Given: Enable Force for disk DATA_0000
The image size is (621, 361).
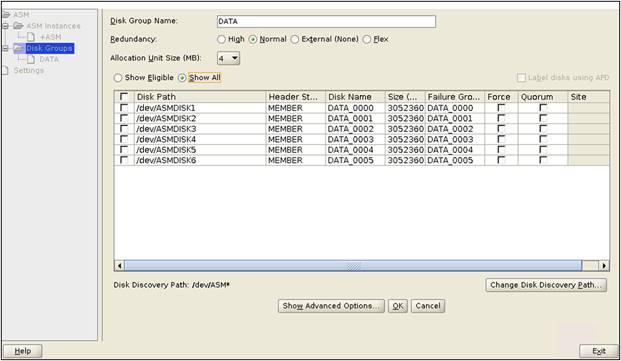Looking at the screenshot, I should 501,108.
